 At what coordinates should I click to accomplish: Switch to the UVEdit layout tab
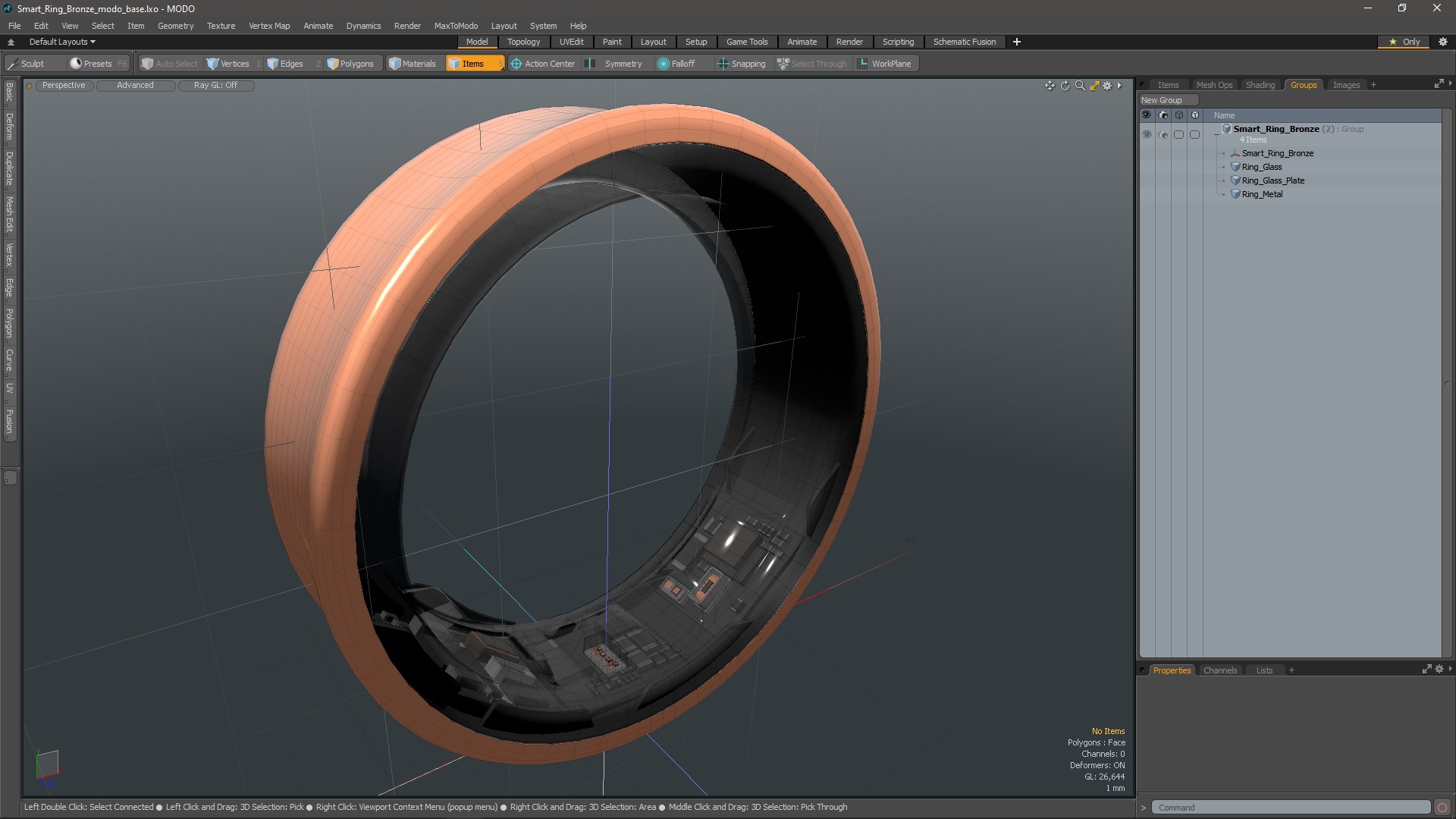coord(571,42)
